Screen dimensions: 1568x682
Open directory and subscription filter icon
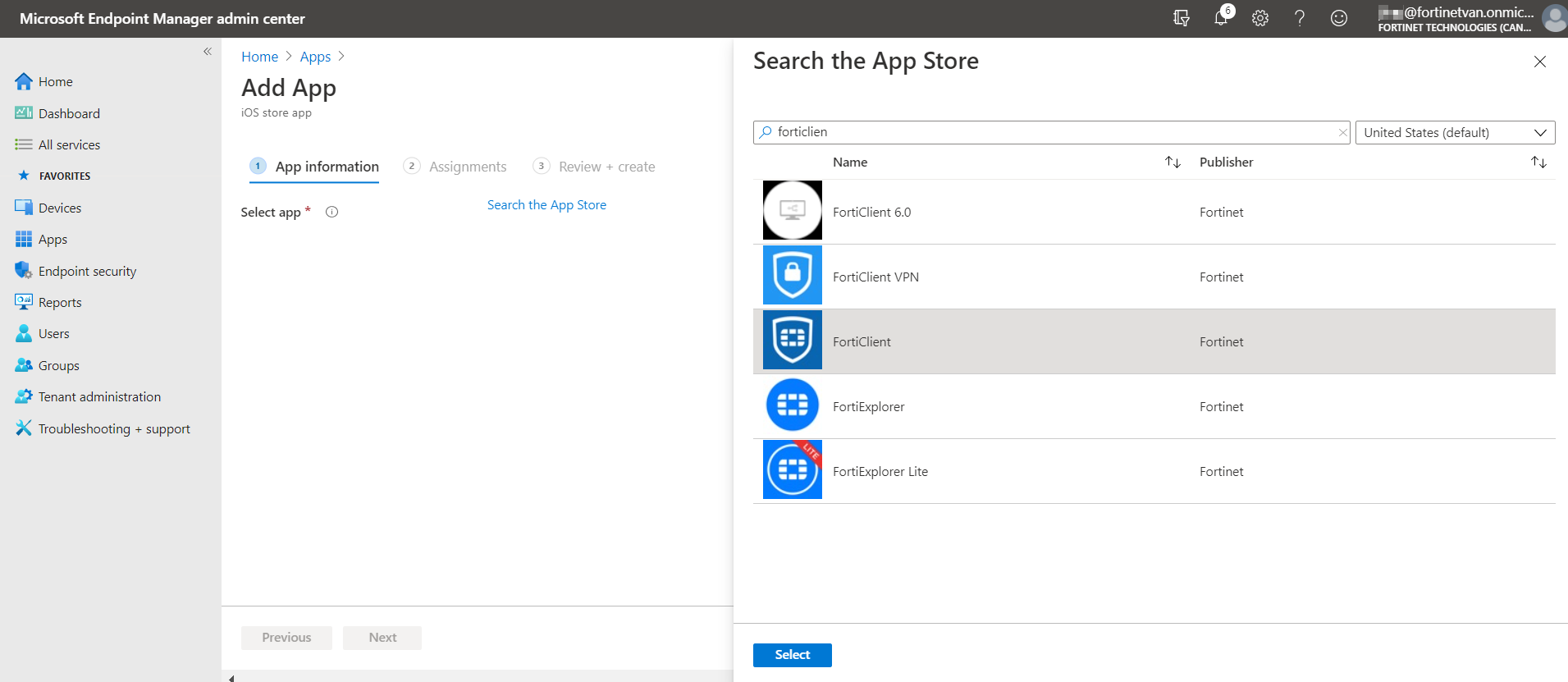[1182, 18]
